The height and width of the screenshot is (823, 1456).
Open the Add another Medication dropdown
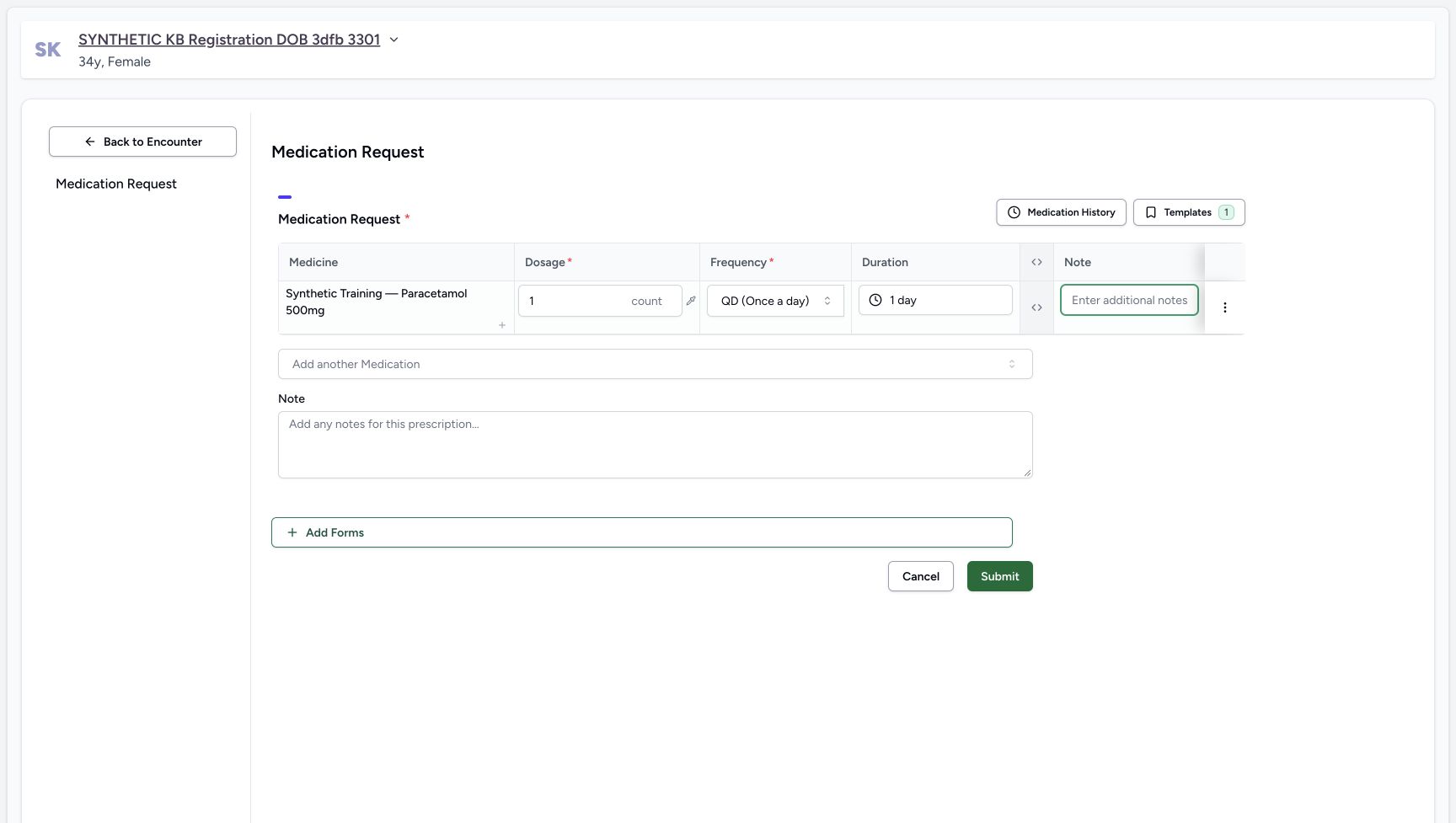click(656, 364)
